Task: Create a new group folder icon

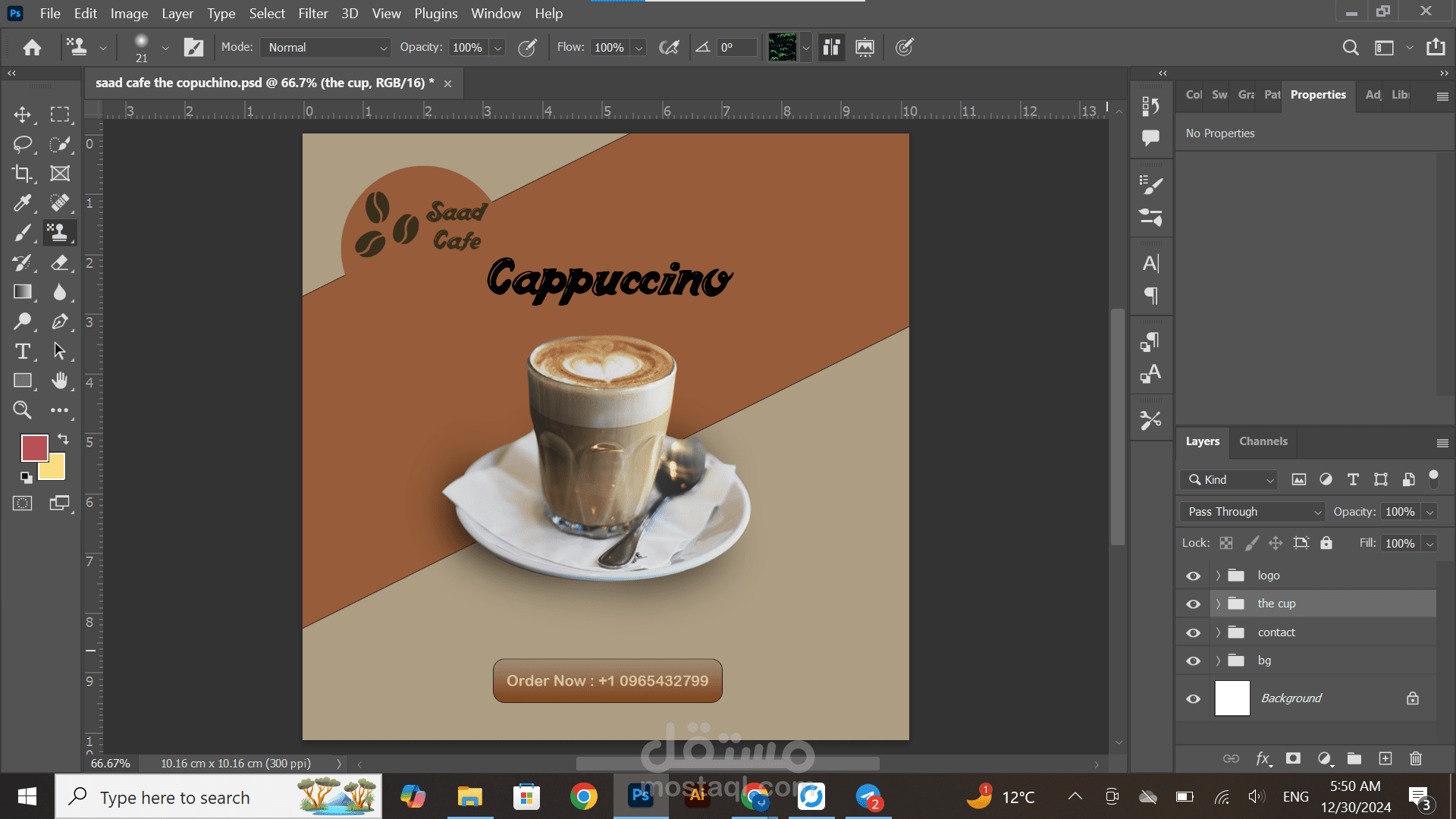Action: coord(1354,758)
